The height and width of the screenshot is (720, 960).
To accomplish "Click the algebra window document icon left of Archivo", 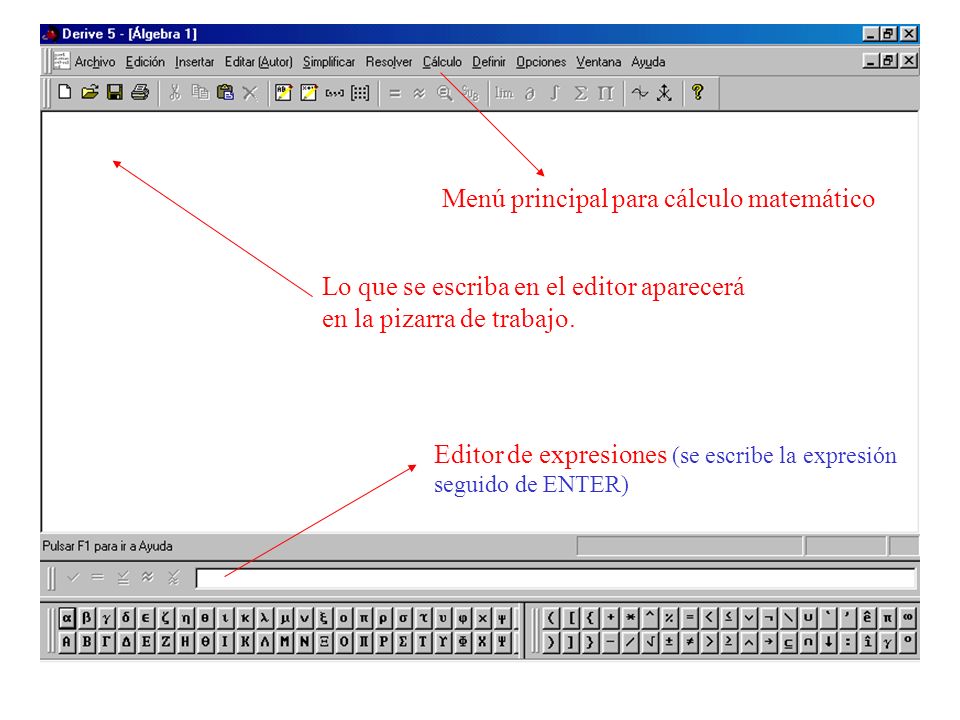I will (x=61, y=61).
